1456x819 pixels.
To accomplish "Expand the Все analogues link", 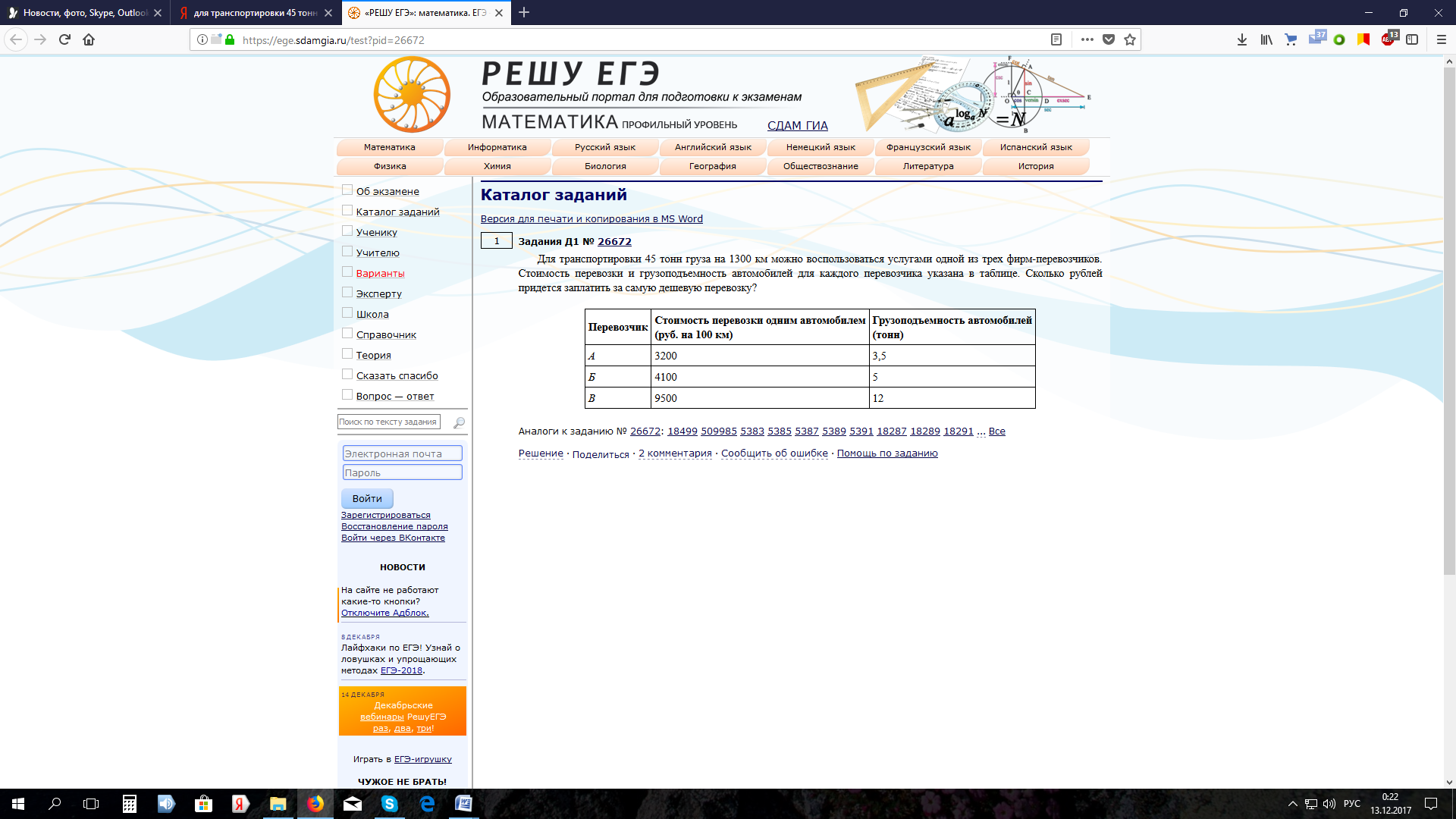I will (x=996, y=430).
